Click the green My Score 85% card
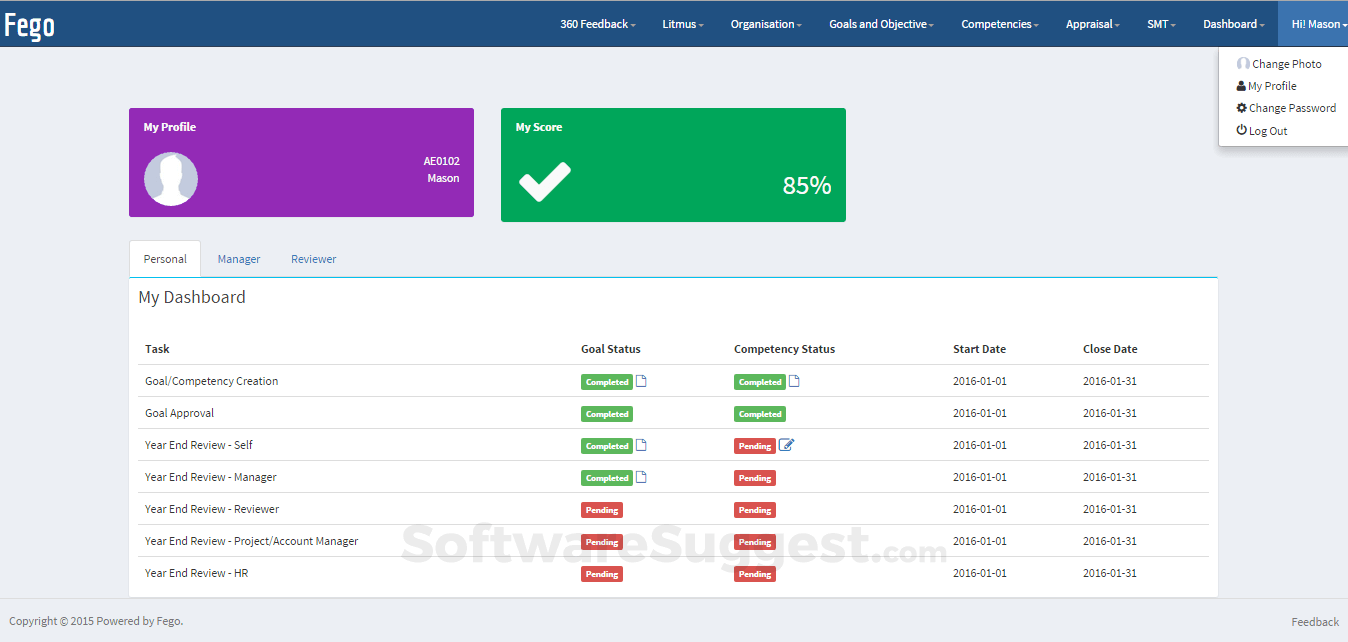1348x642 pixels. [x=673, y=165]
